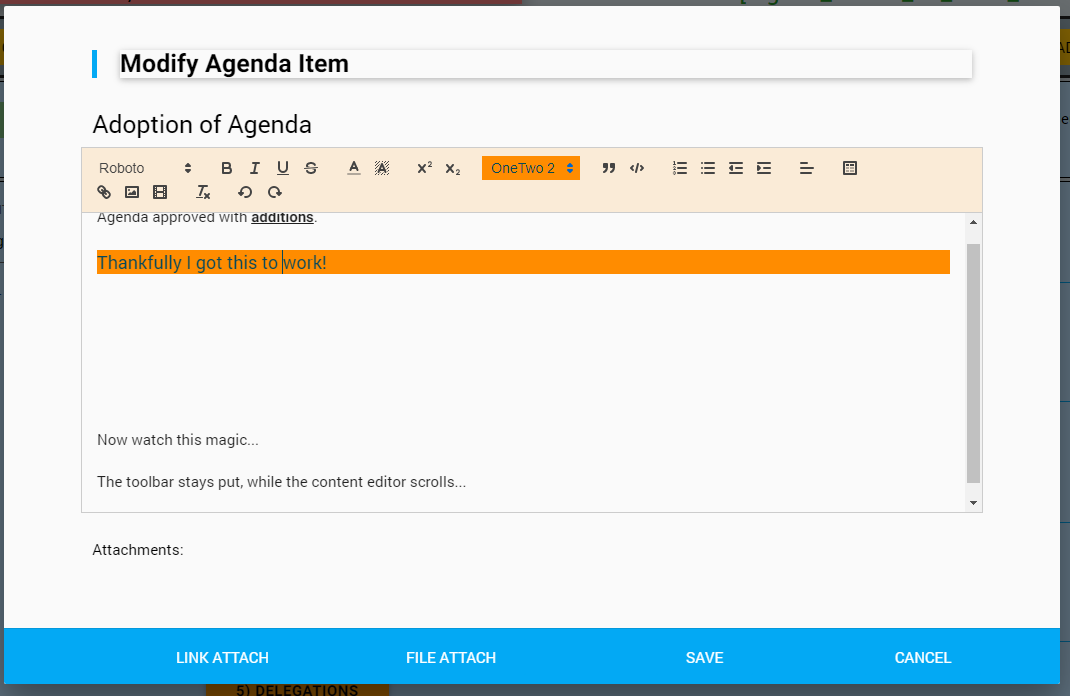The image size is (1070, 696).
Task: Open the background highlight color picker
Action: pyautogui.click(x=381, y=168)
